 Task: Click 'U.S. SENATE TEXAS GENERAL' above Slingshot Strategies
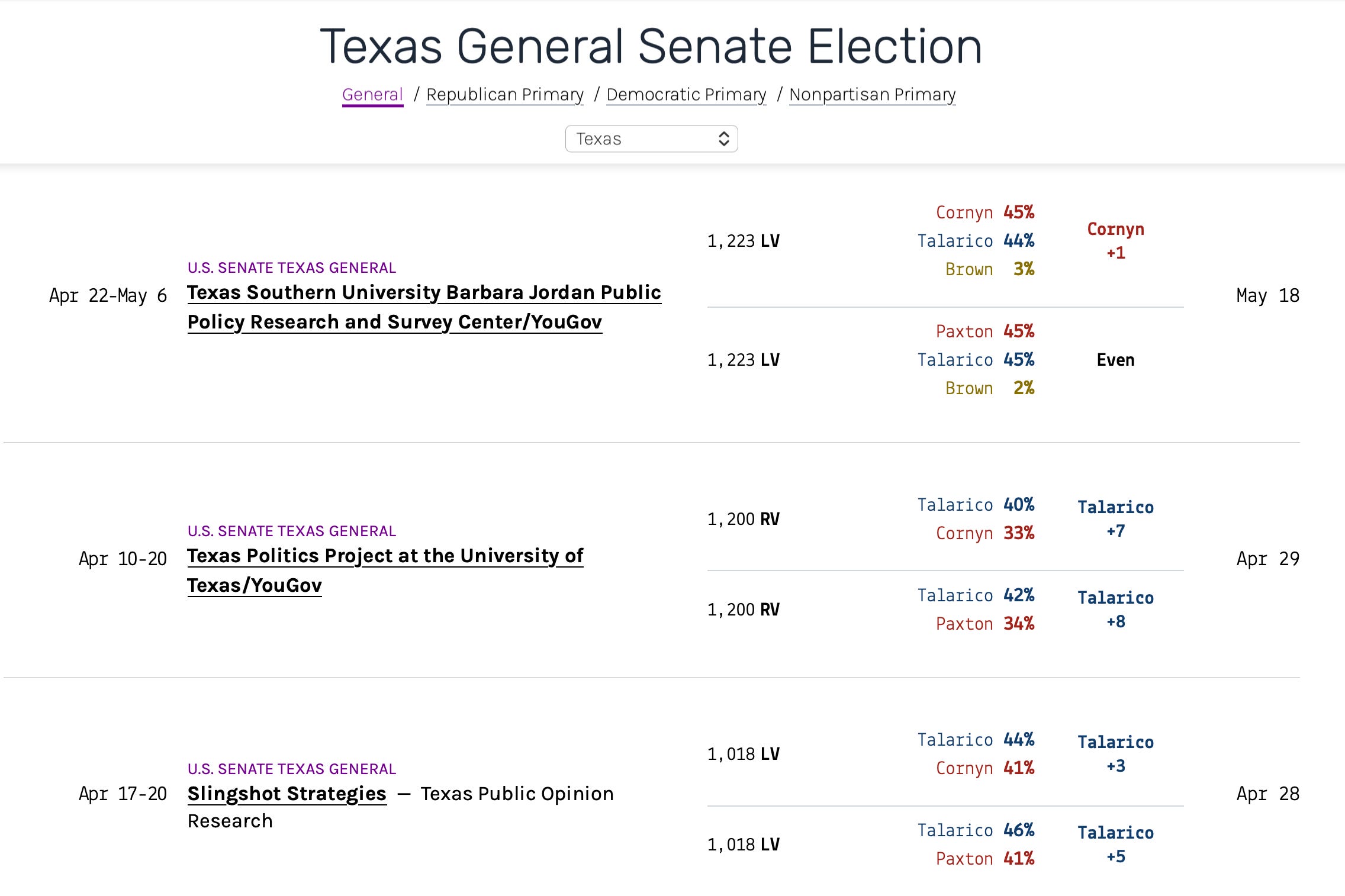[292, 769]
